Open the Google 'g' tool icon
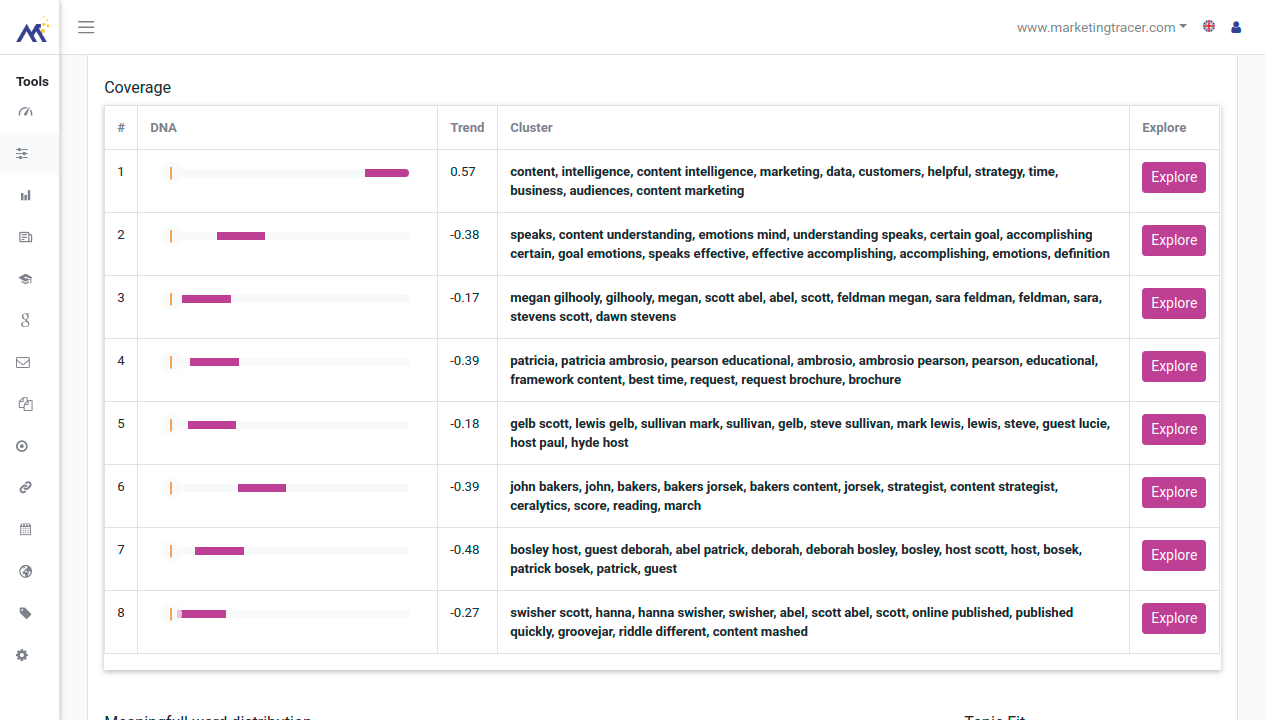The height and width of the screenshot is (720, 1265). point(25,321)
